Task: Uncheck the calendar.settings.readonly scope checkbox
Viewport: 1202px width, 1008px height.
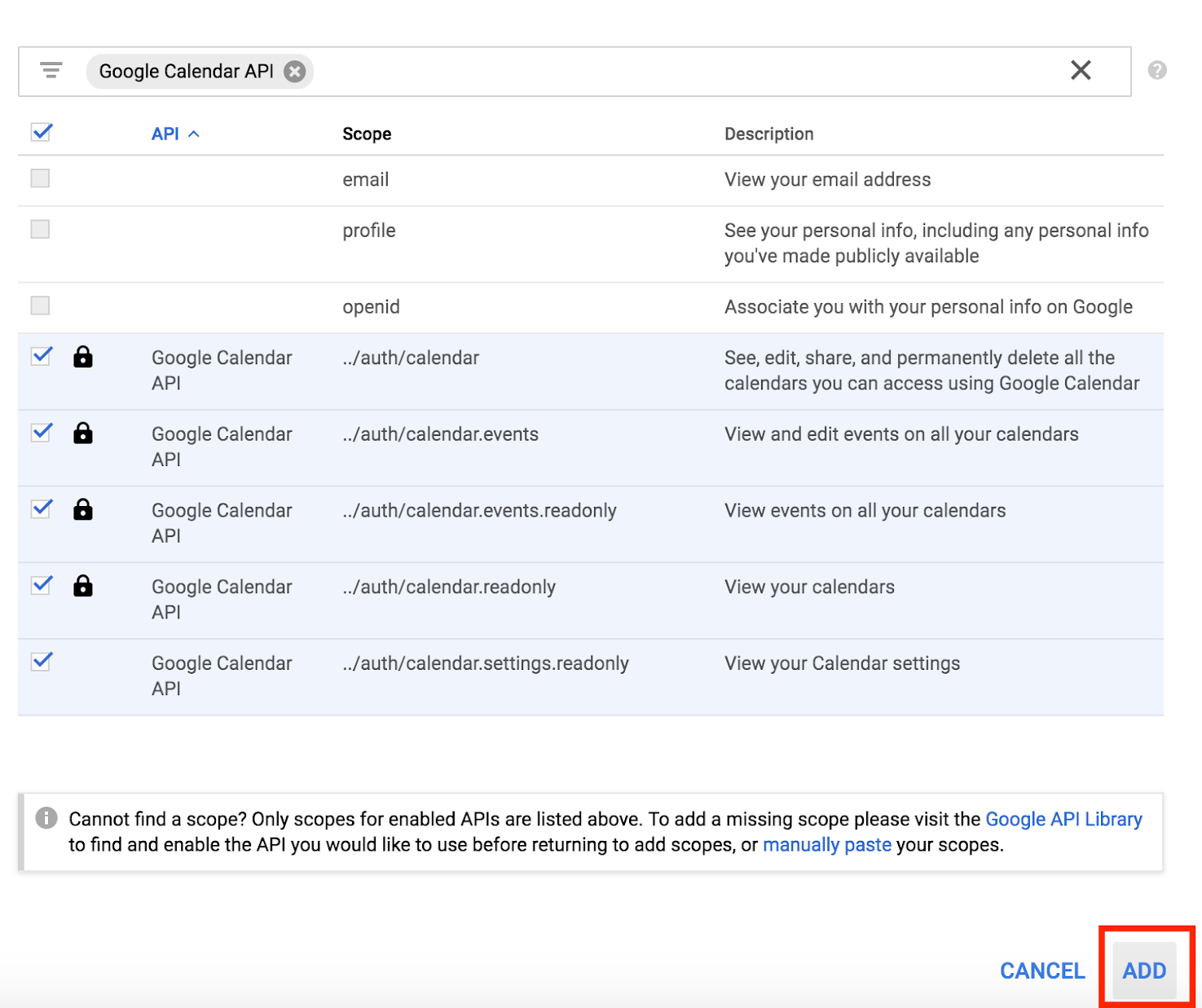Action: click(x=41, y=662)
